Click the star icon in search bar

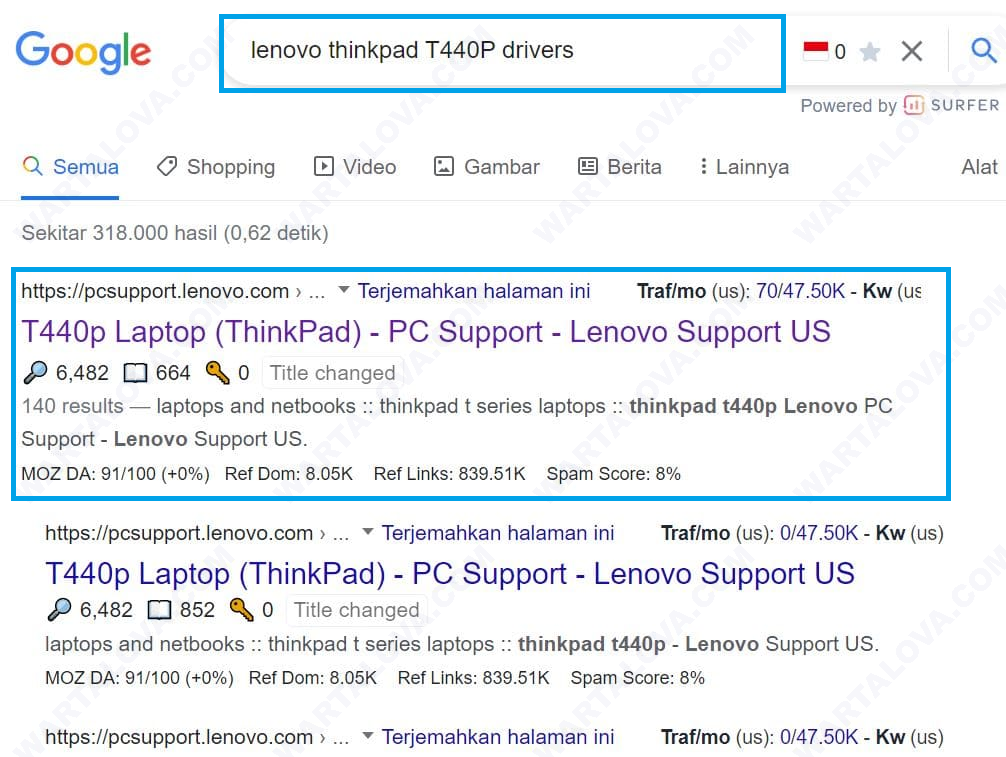[x=870, y=52]
